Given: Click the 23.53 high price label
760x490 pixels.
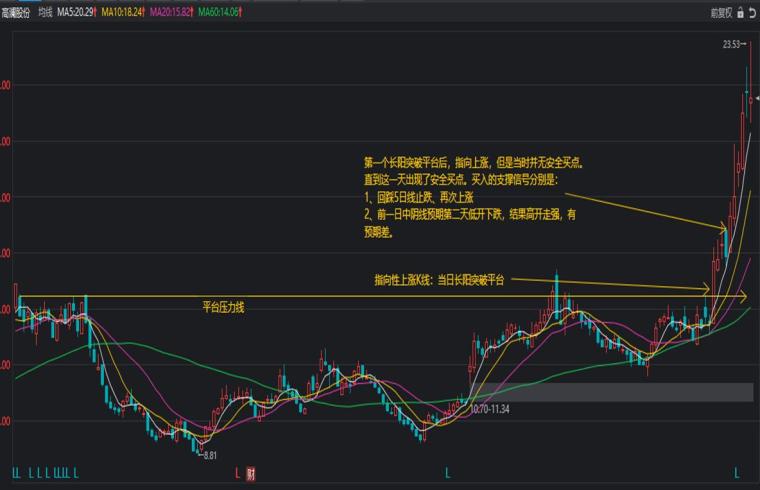Looking at the screenshot, I should [x=731, y=45].
